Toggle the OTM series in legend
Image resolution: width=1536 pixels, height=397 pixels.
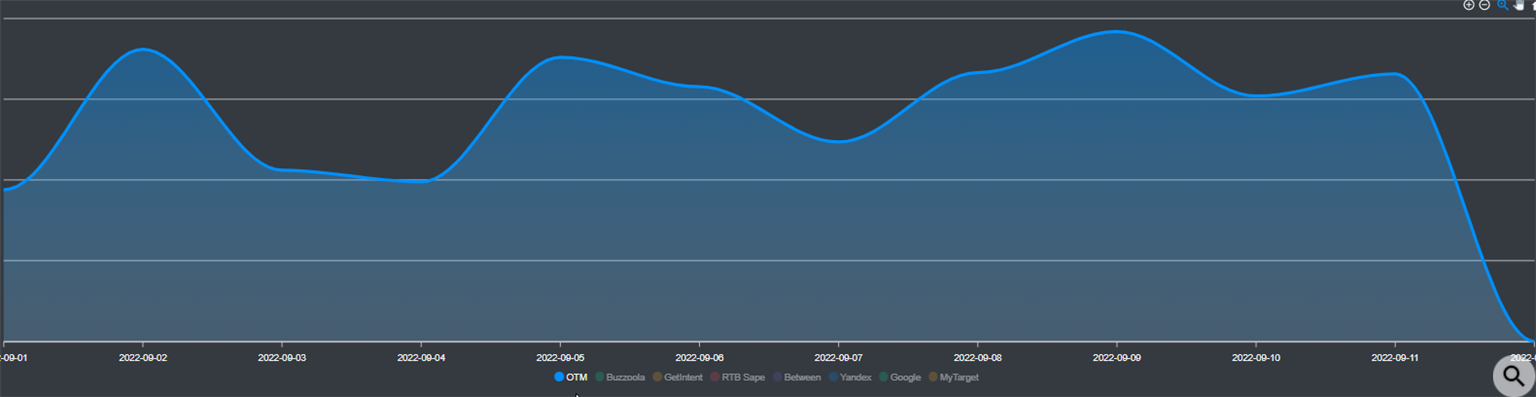pos(571,377)
